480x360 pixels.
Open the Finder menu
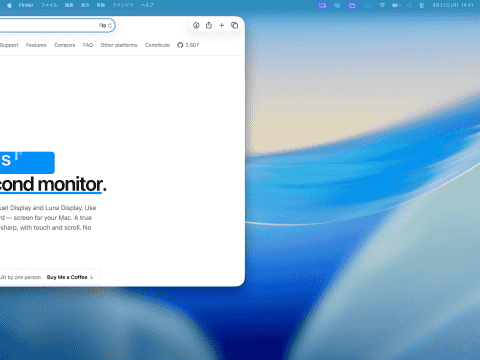click(x=26, y=5)
